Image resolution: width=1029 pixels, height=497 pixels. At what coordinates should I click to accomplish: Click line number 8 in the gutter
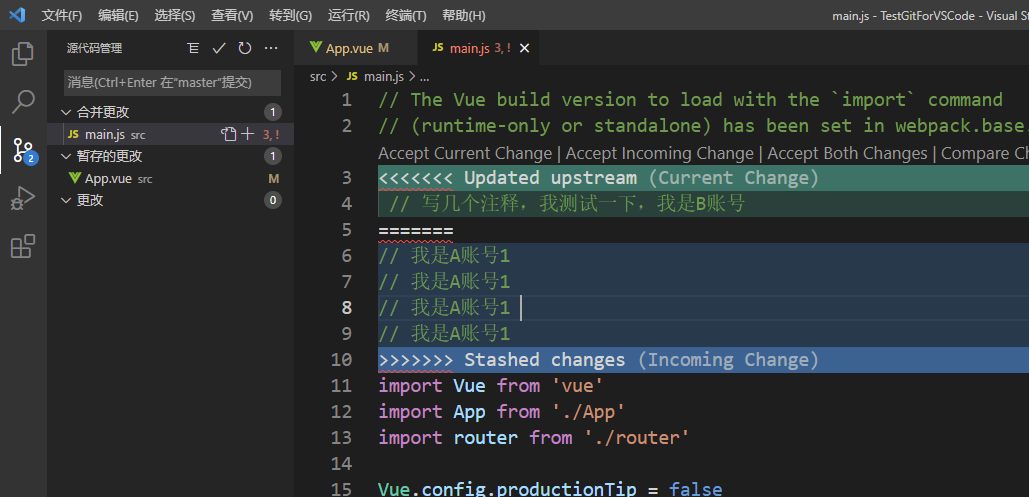[346, 308]
